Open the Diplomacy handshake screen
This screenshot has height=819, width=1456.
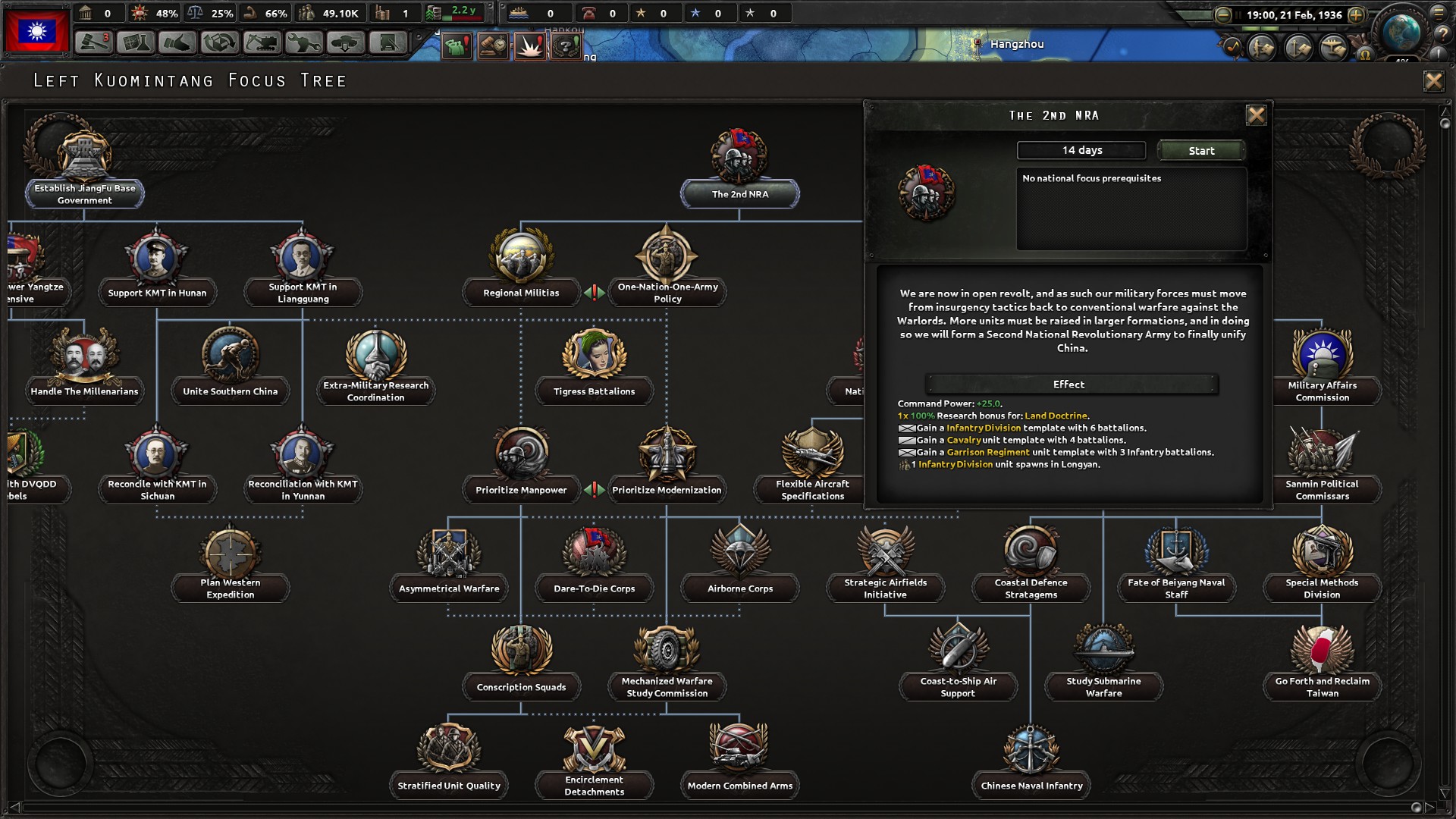[177, 42]
